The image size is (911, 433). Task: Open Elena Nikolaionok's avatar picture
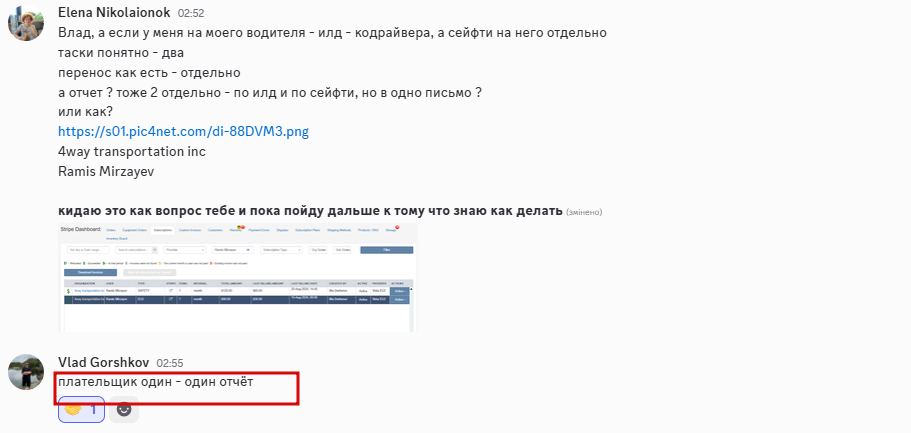(x=26, y=23)
